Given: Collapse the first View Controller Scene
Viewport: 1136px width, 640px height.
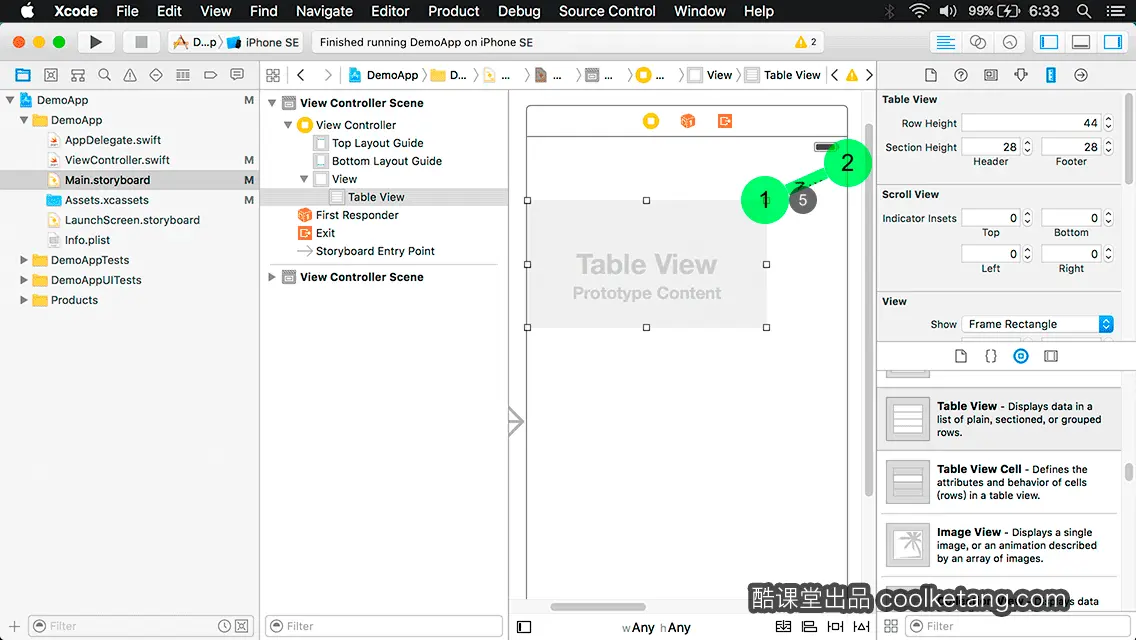Looking at the screenshot, I should point(272,103).
